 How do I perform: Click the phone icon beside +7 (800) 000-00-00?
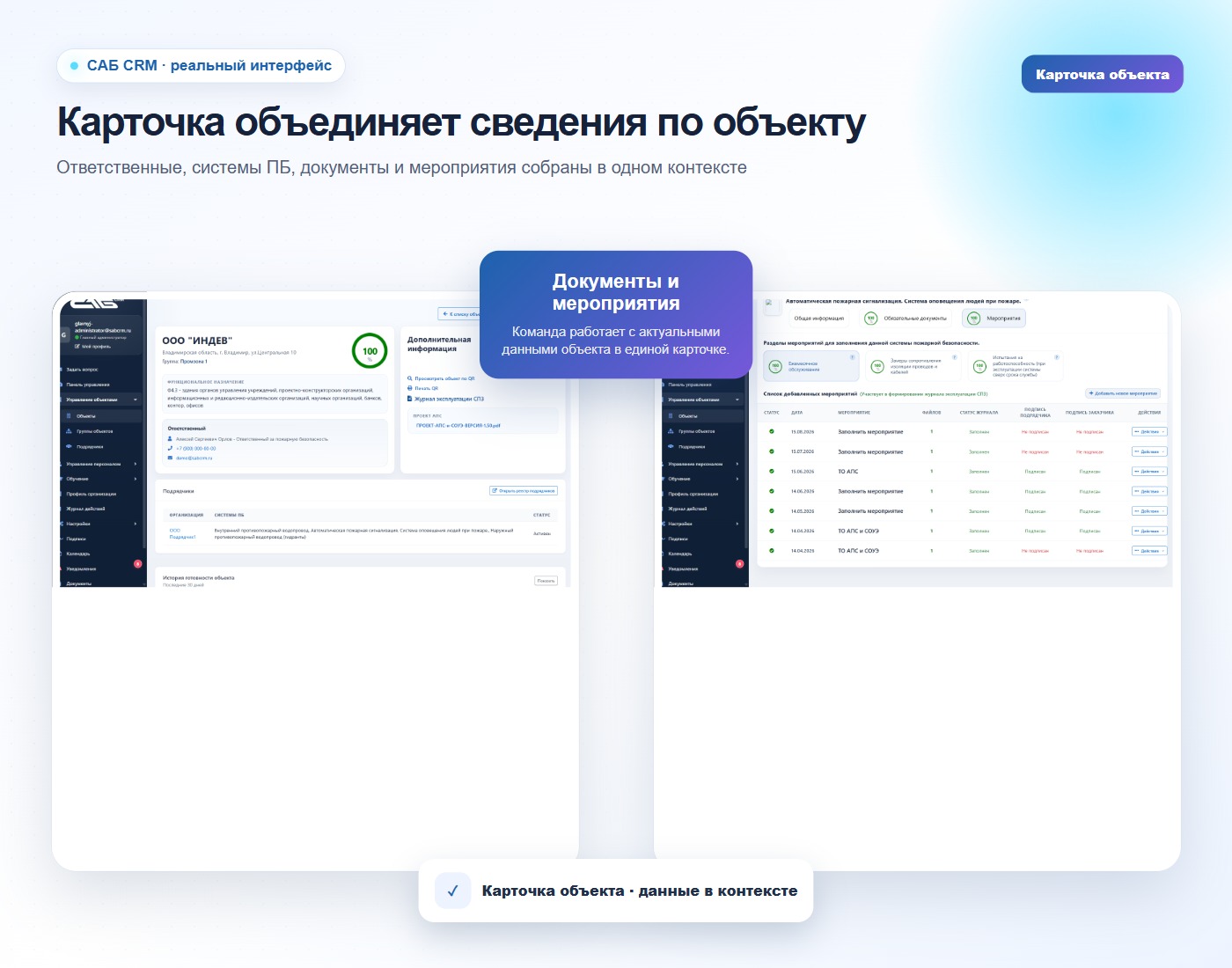click(171, 448)
